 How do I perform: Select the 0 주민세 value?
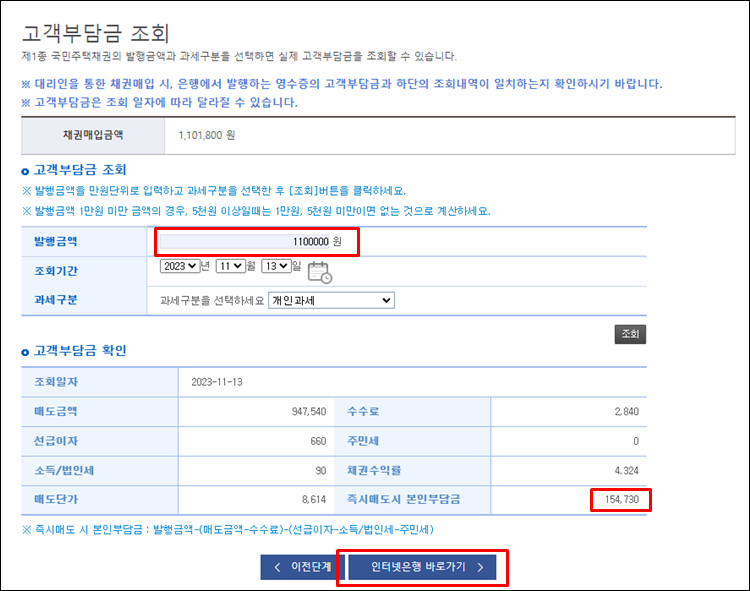[636, 441]
